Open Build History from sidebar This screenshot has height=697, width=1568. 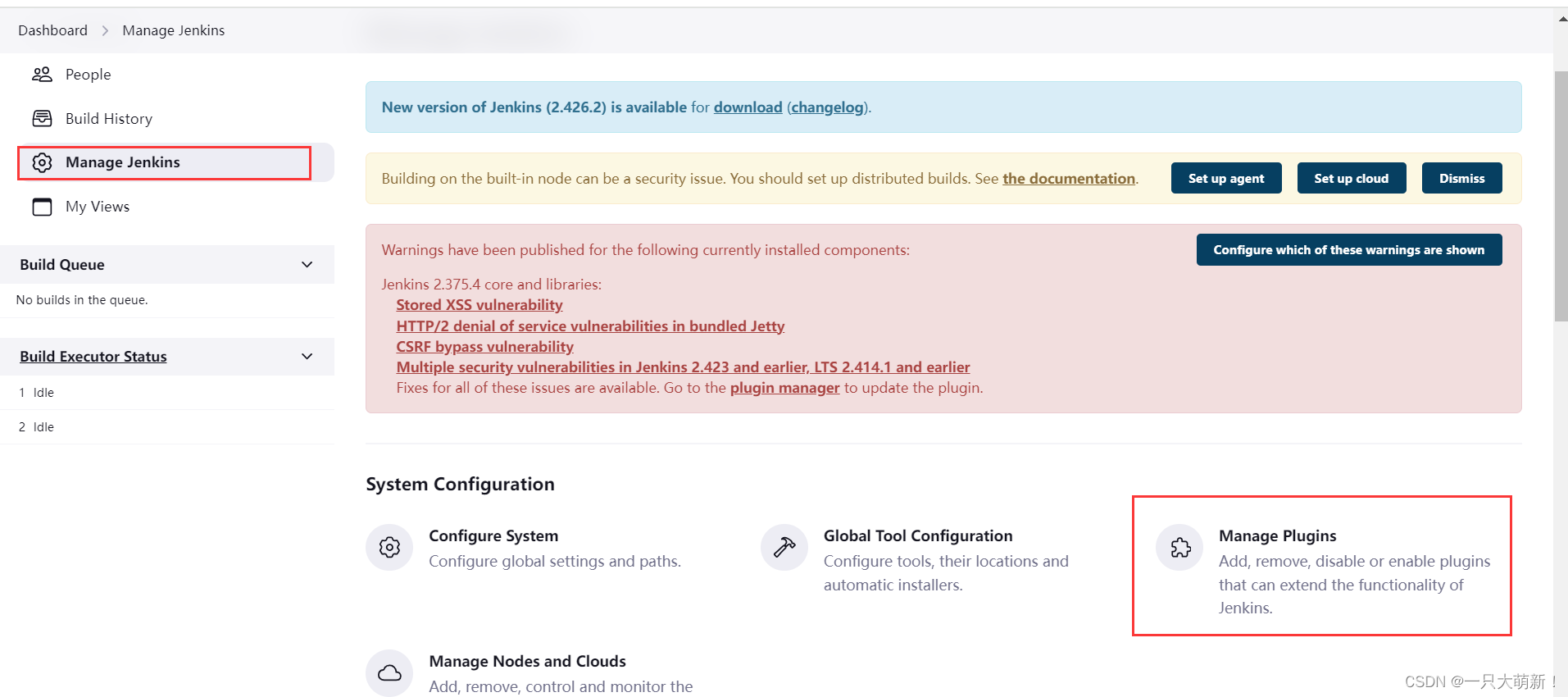click(109, 119)
